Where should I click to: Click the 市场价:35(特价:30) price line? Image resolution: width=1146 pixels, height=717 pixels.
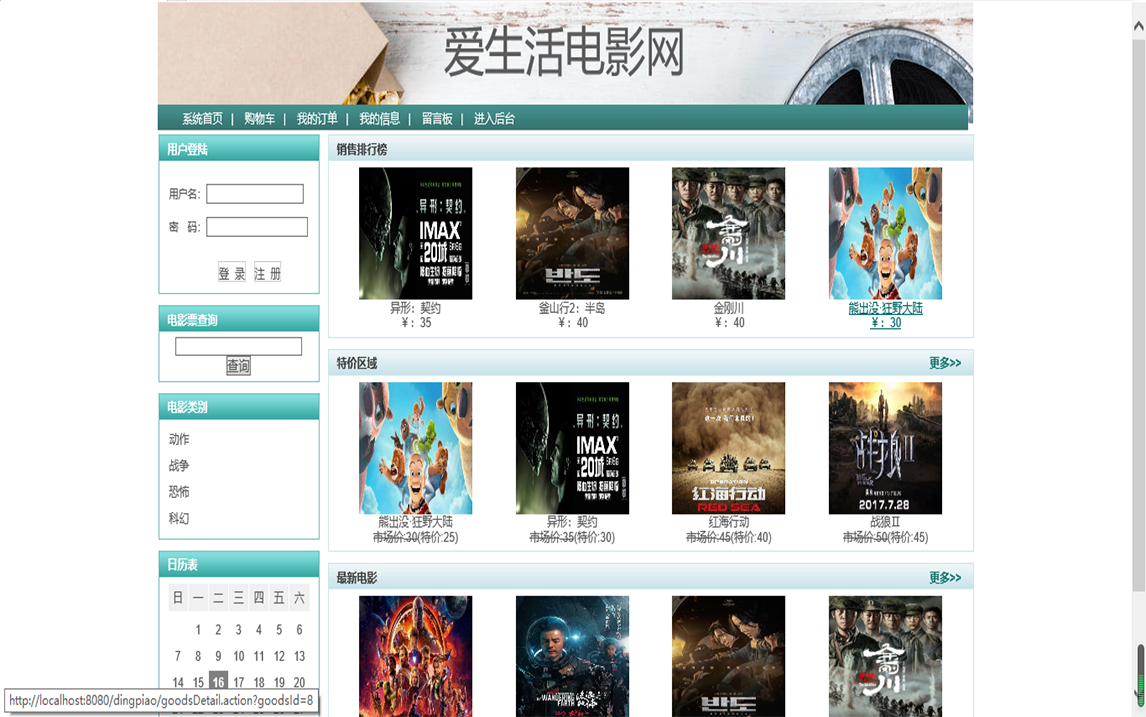point(572,538)
